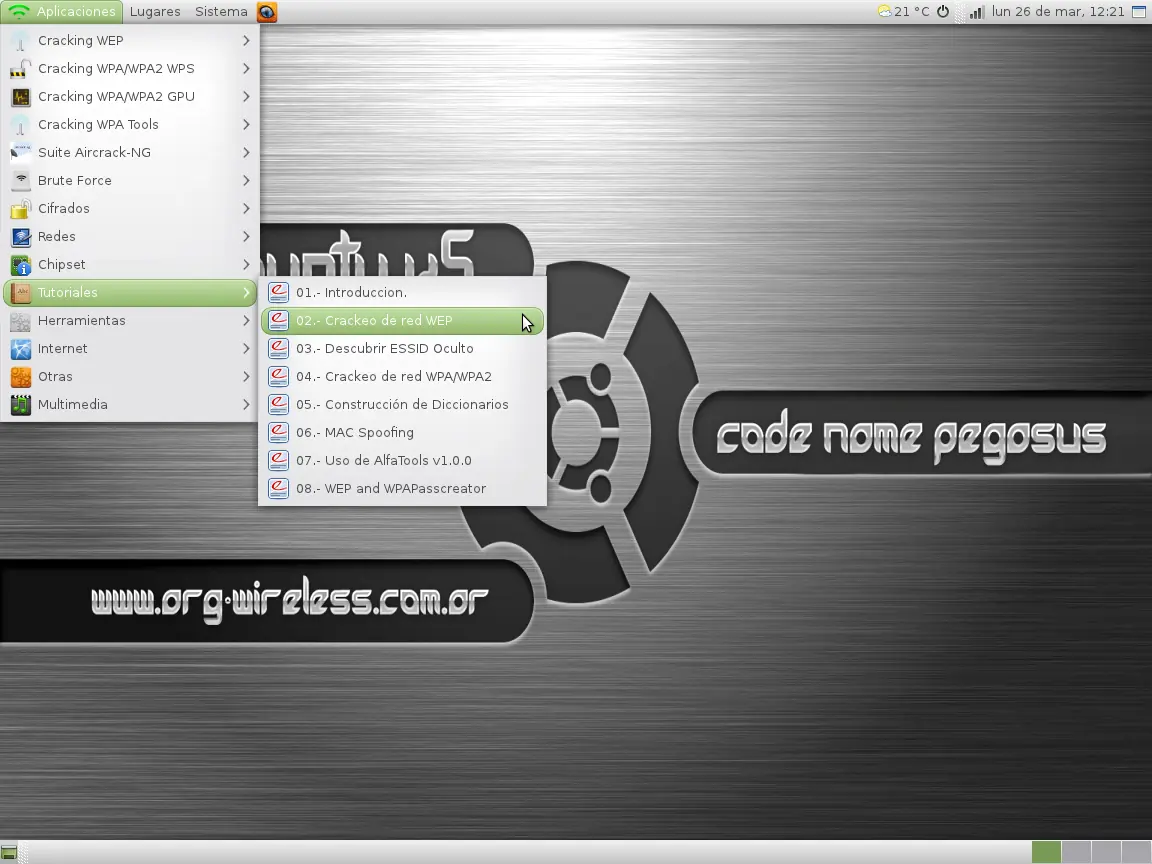Open the Aplicaciones menu
This screenshot has width=1152, height=864.
tap(61, 12)
